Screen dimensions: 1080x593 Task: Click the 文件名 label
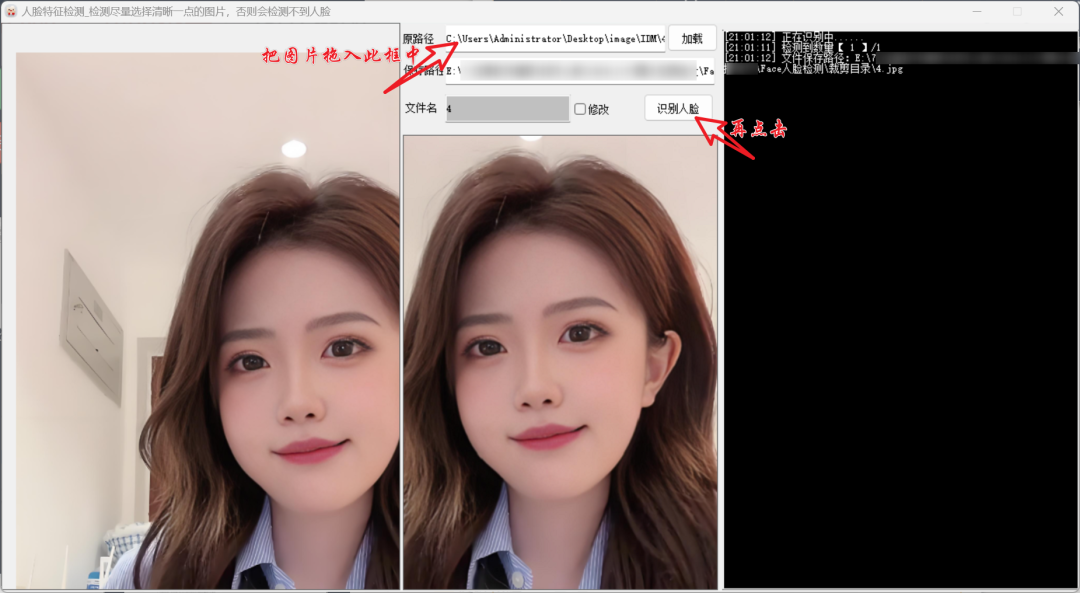click(x=421, y=109)
